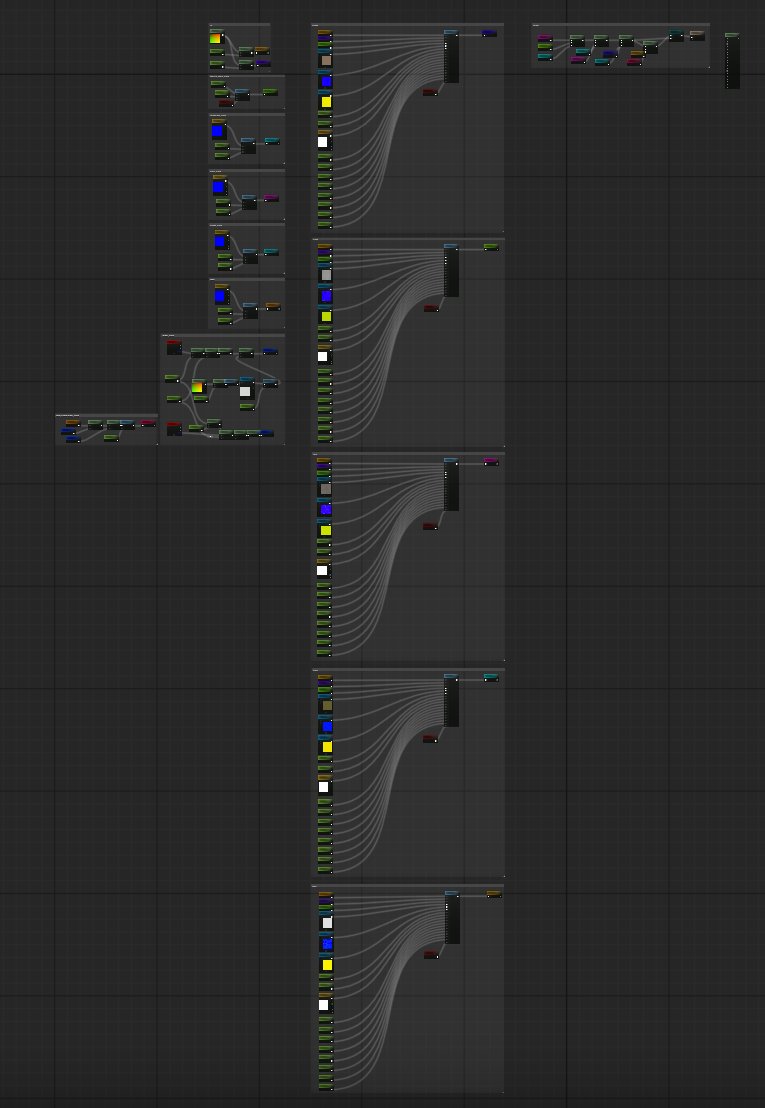Select the teal output node in the fifth small left group
The height and width of the screenshot is (1108, 765).
click(x=271, y=252)
